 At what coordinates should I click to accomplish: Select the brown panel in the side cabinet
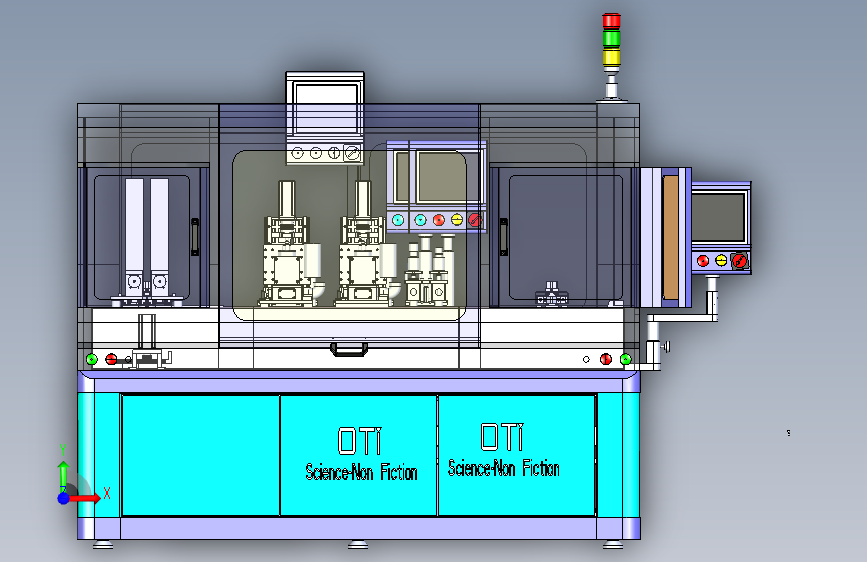pyautogui.click(x=670, y=238)
